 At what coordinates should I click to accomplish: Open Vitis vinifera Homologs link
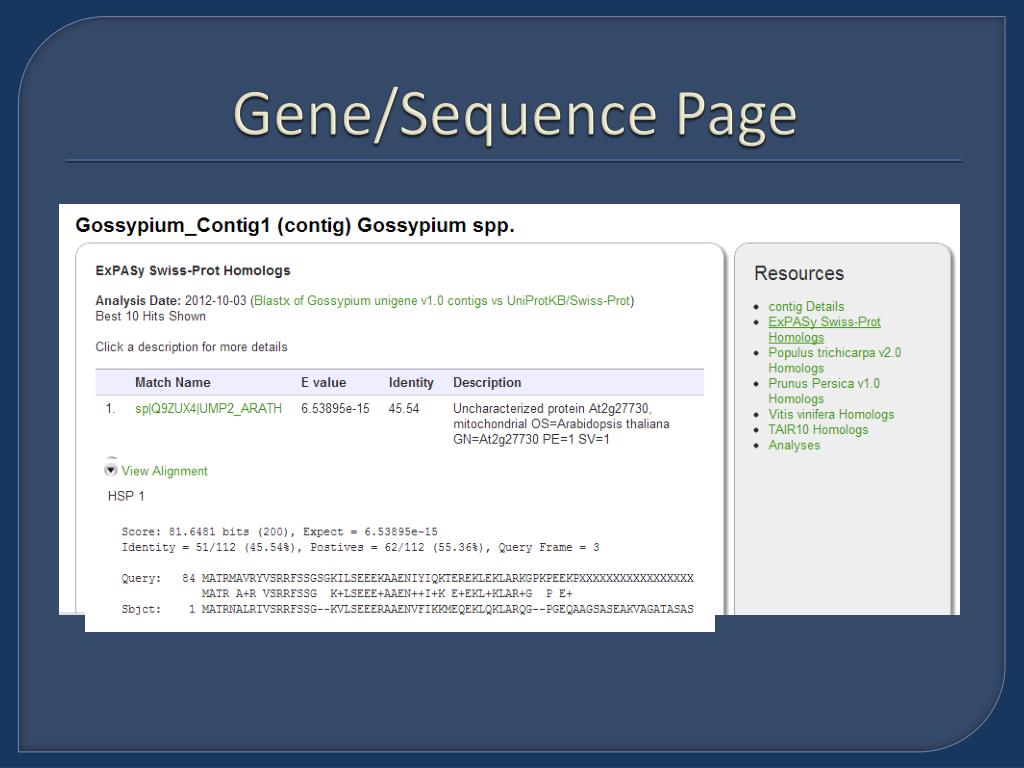pos(831,414)
